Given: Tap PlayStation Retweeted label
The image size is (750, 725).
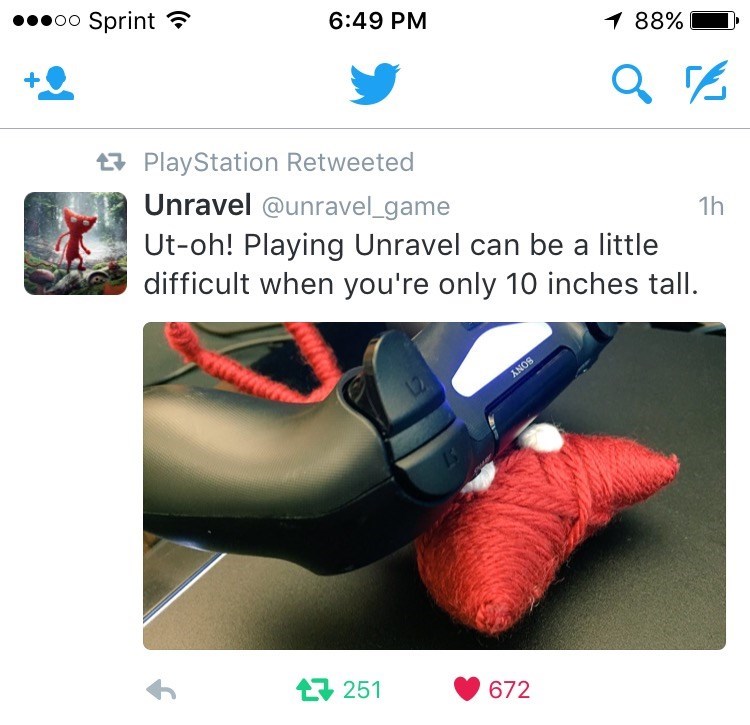Looking at the screenshot, I should coord(279,162).
